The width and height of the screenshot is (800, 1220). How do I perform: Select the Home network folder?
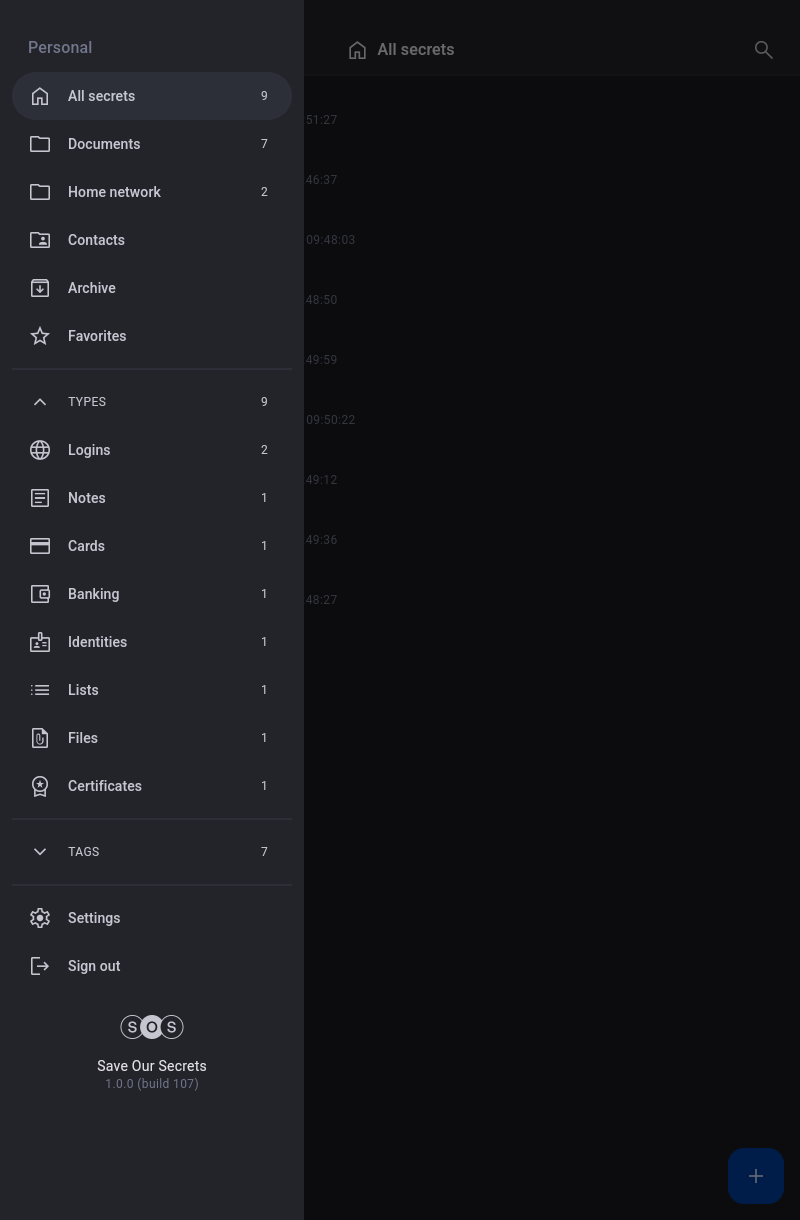click(x=114, y=192)
